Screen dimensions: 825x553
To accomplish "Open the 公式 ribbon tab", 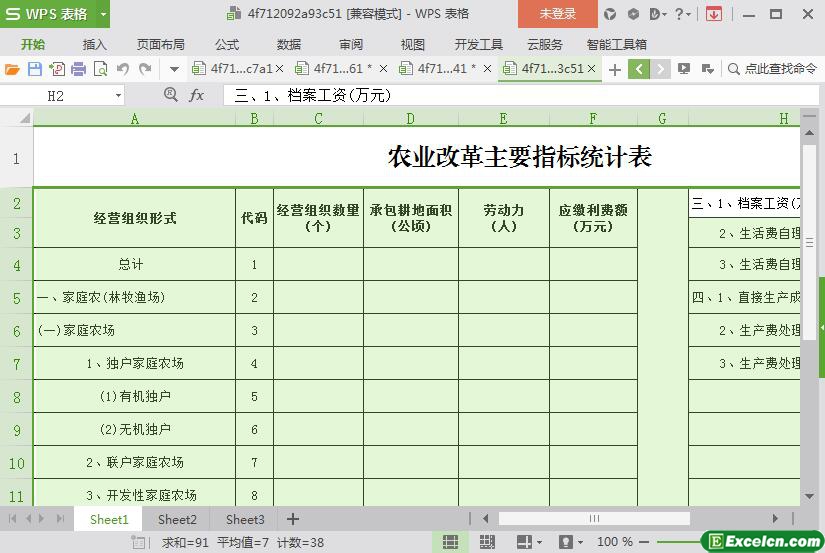I will click(x=227, y=44).
